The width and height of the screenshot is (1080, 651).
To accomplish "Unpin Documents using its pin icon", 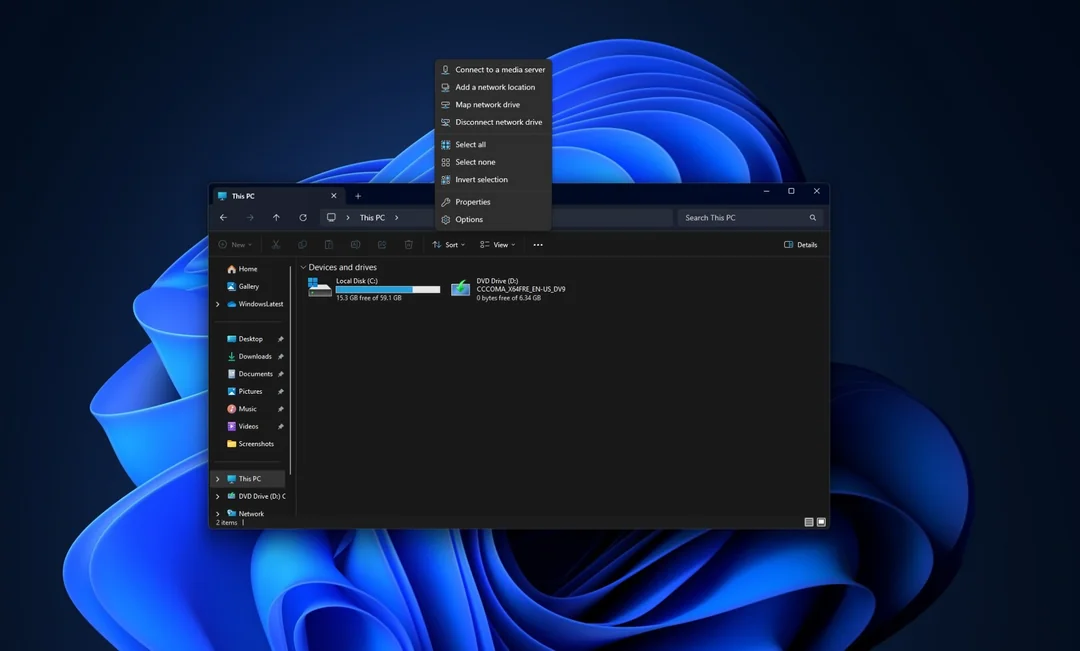I will click(280, 374).
